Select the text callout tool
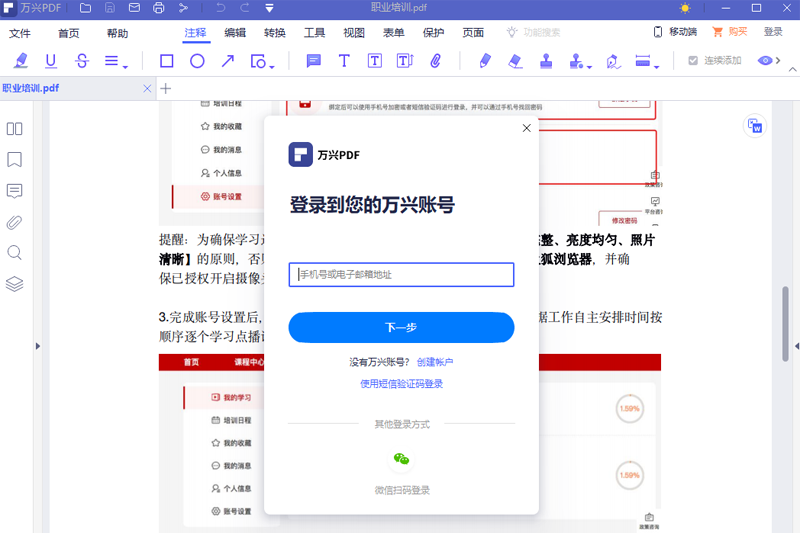 (405, 61)
